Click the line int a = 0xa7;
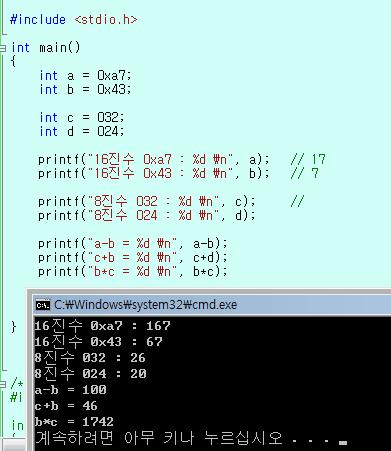Image resolution: width=391 pixels, height=451 pixels. (85, 76)
